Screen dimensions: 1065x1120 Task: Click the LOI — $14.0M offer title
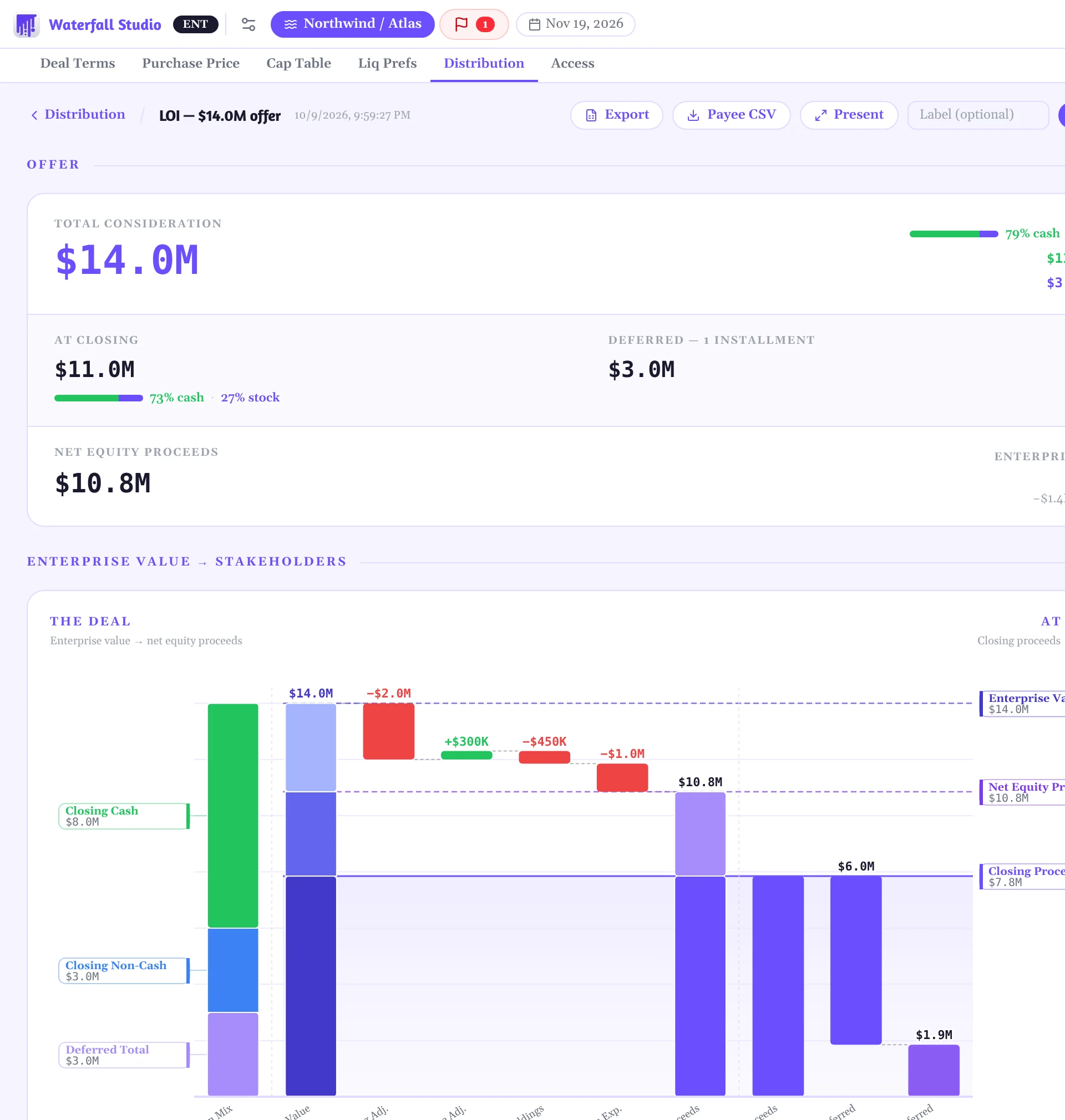[x=220, y=116]
